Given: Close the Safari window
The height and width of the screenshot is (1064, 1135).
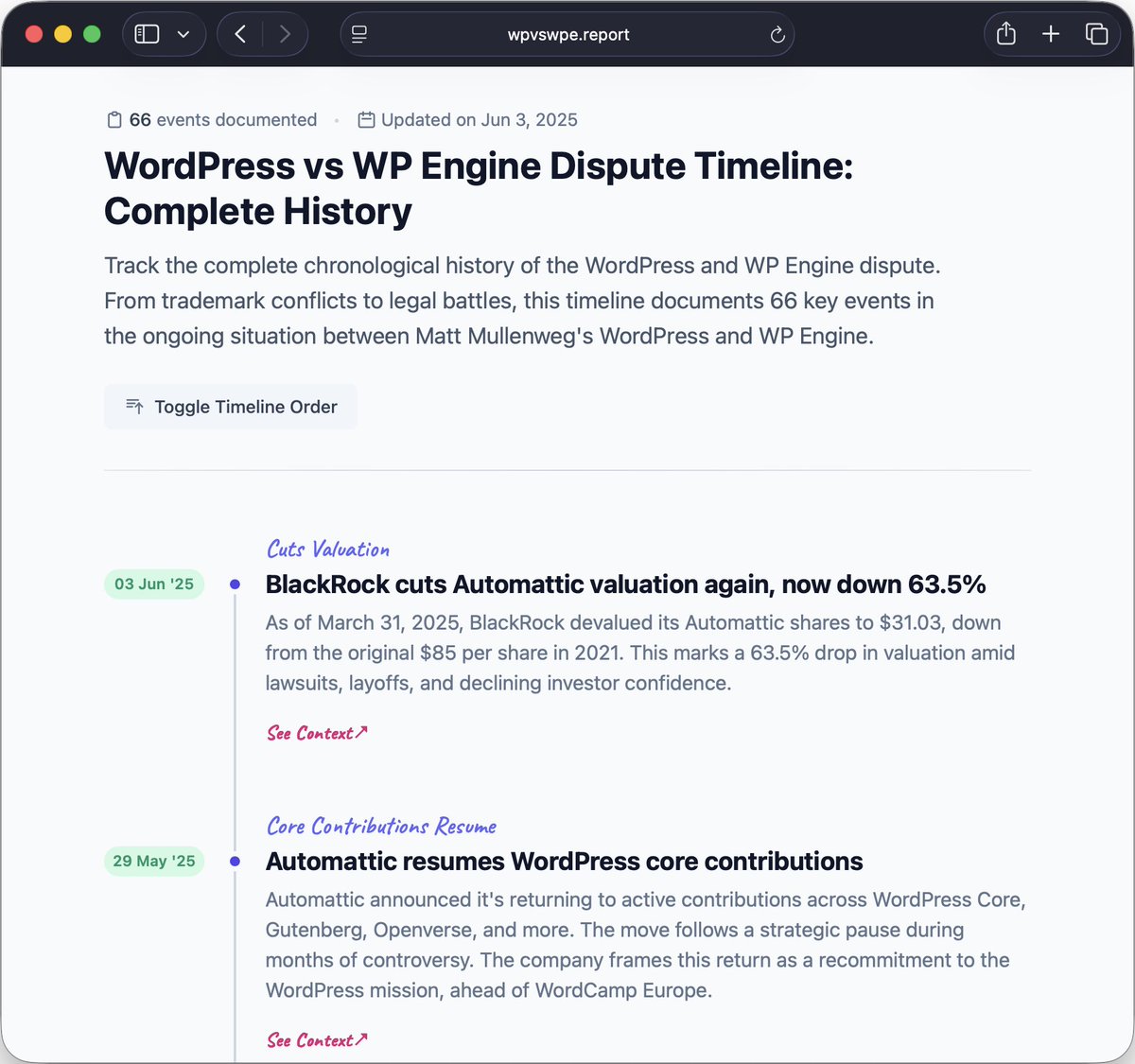Looking at the screenshot, I should click(x=34, y=34).
